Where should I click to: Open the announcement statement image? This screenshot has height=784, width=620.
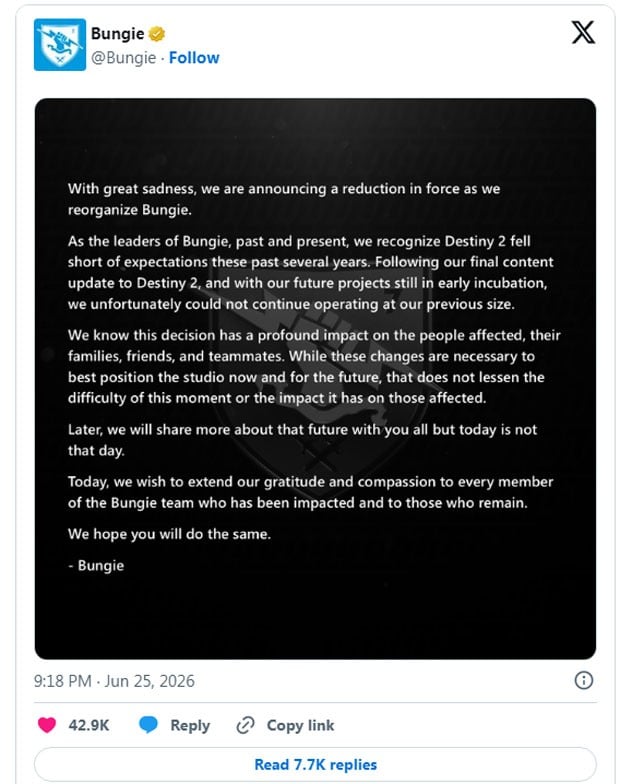[315, 378]
